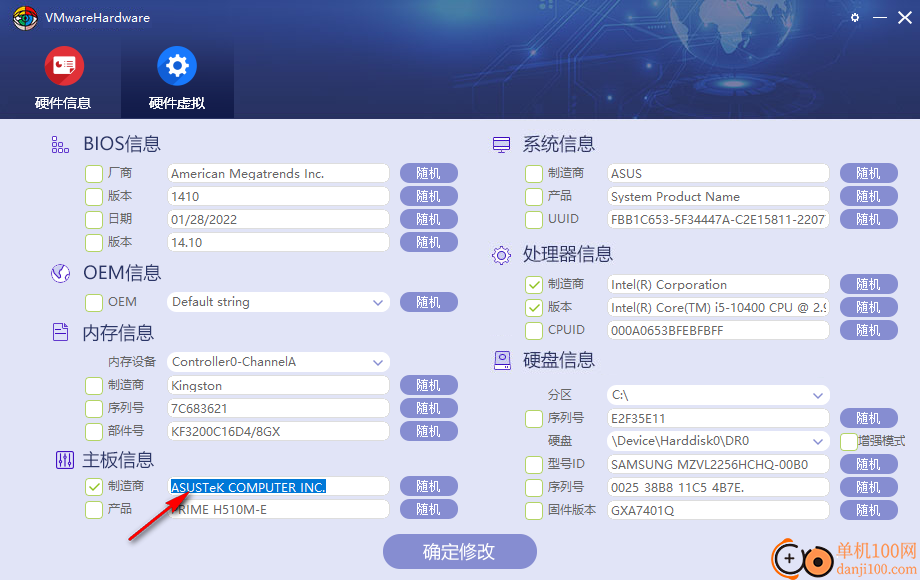The height and width of the screenshot is (580, 920).
Task: Edit the Kingston manufacturer field
Action: pyautogui.click(x=278, y=385)
